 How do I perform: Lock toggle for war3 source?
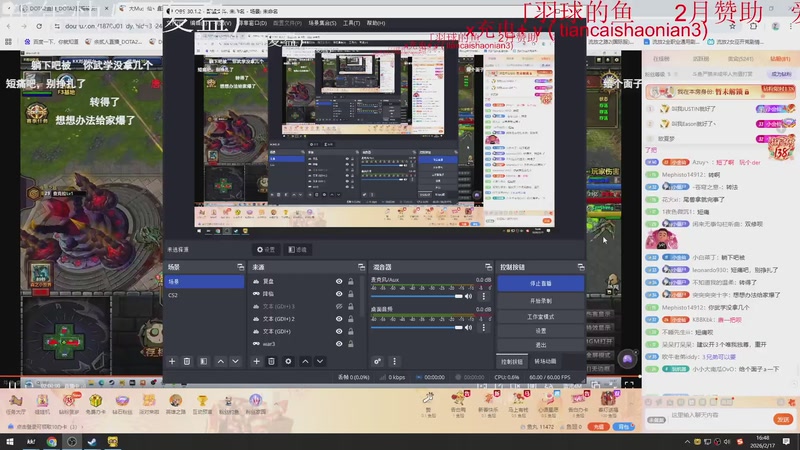[351, 344]
